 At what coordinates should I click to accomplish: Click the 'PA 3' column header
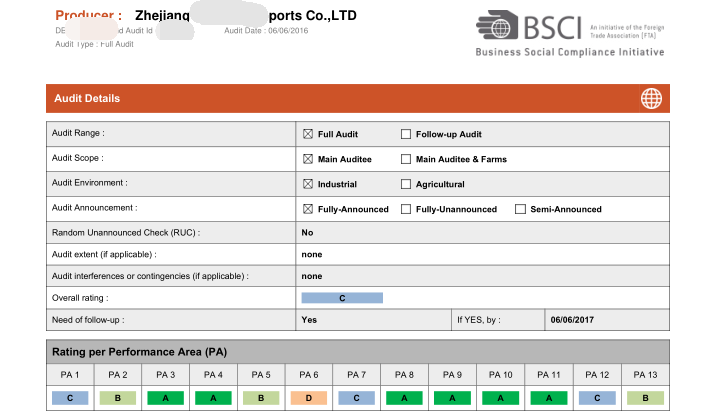pos(166,375)
